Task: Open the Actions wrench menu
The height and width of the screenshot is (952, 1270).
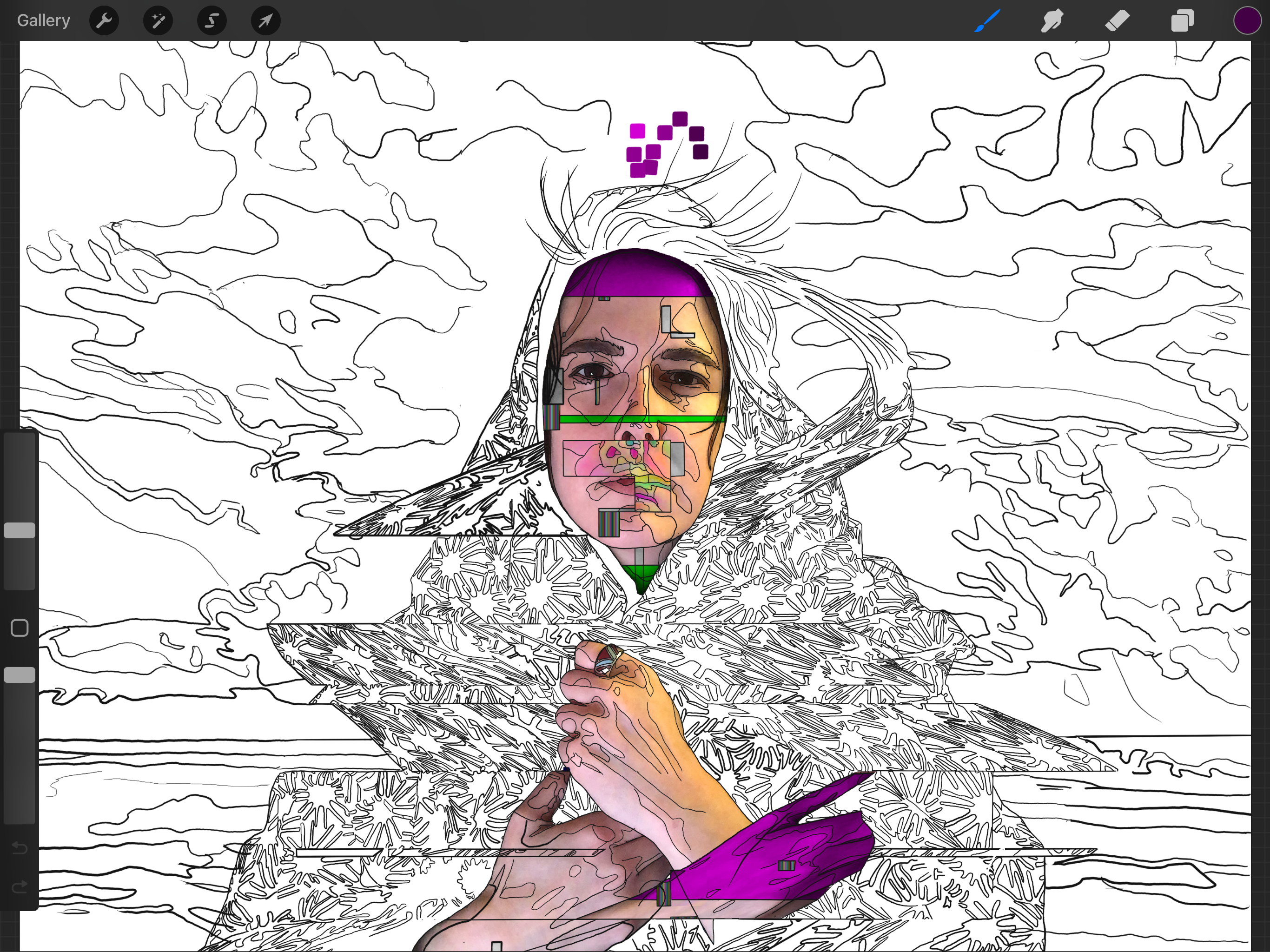Action: coord(104,20)
